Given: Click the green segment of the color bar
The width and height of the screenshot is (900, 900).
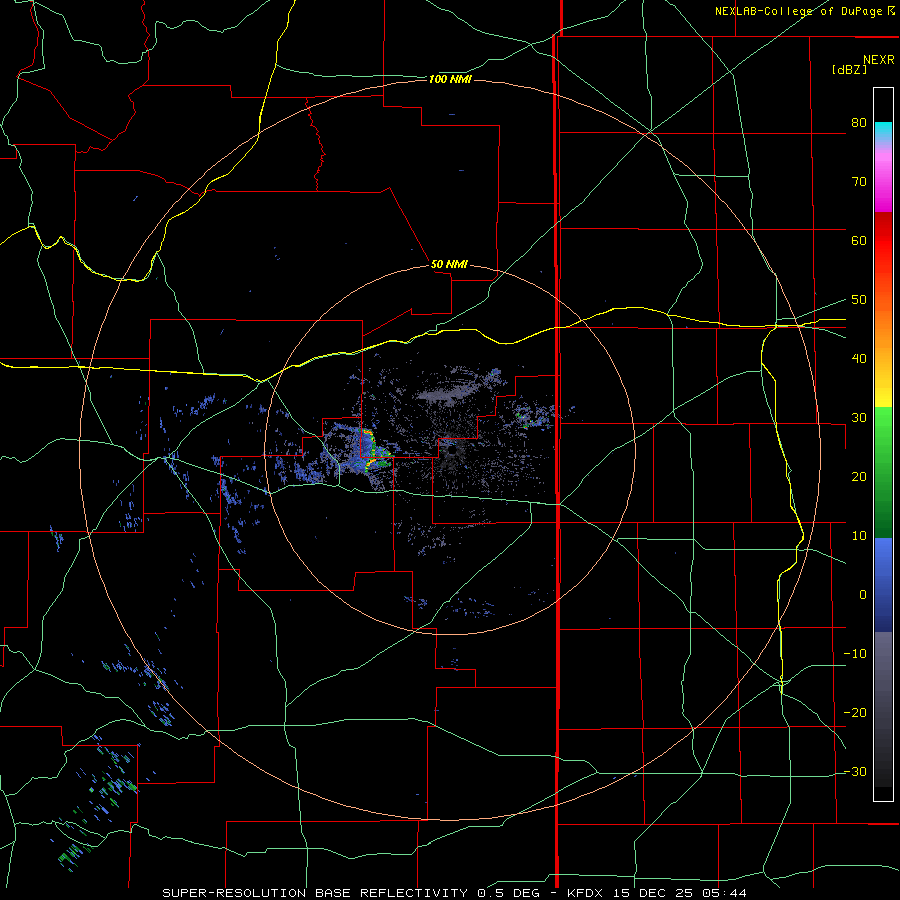Looking at the screenshot, I should tap(883, 472).
